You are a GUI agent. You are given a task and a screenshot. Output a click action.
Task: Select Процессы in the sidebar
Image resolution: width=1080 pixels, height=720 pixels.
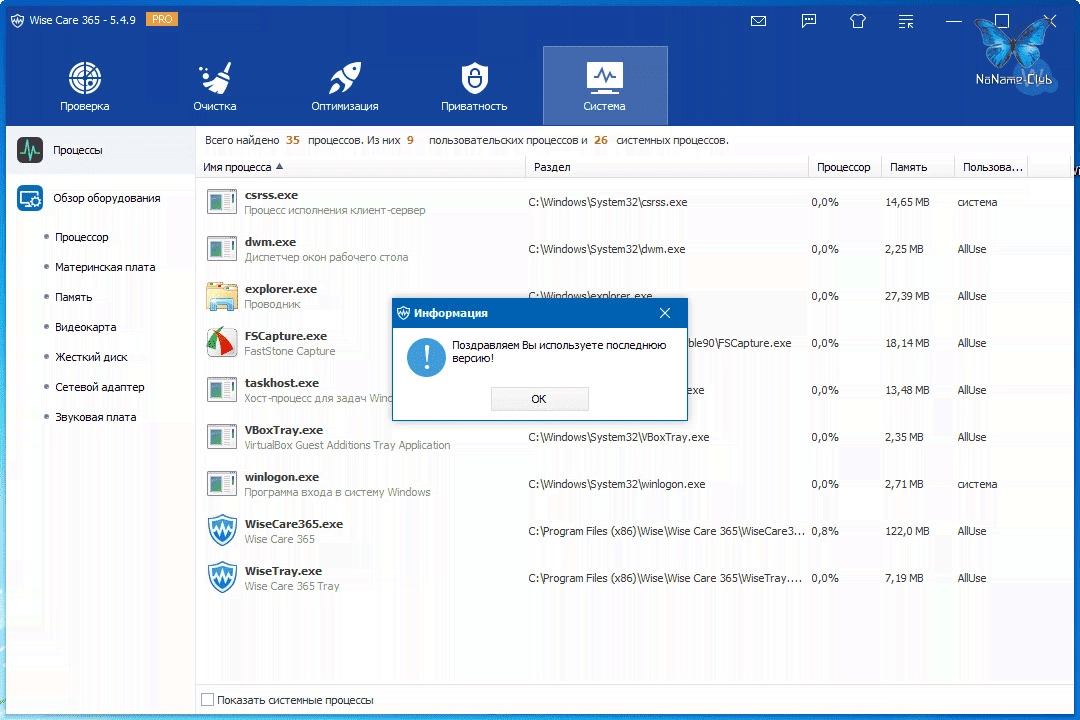(101, 150)
